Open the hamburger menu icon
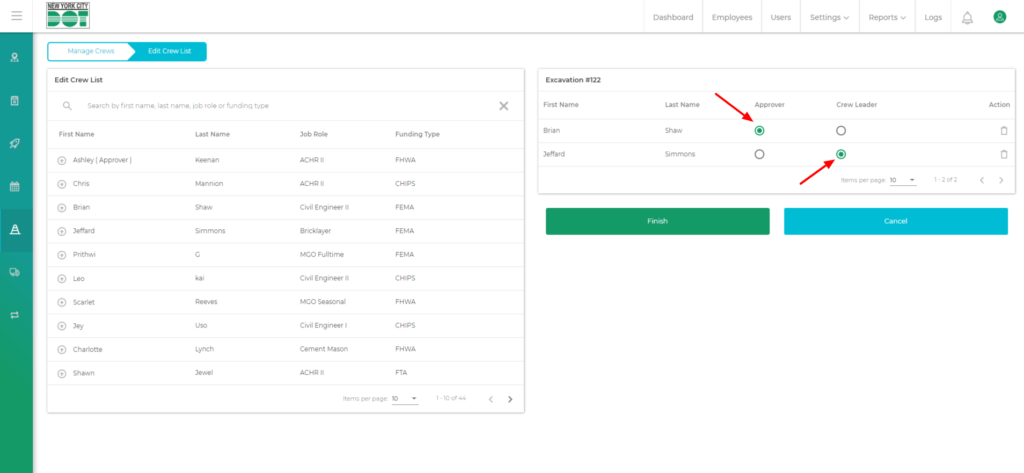 point(16,16)
